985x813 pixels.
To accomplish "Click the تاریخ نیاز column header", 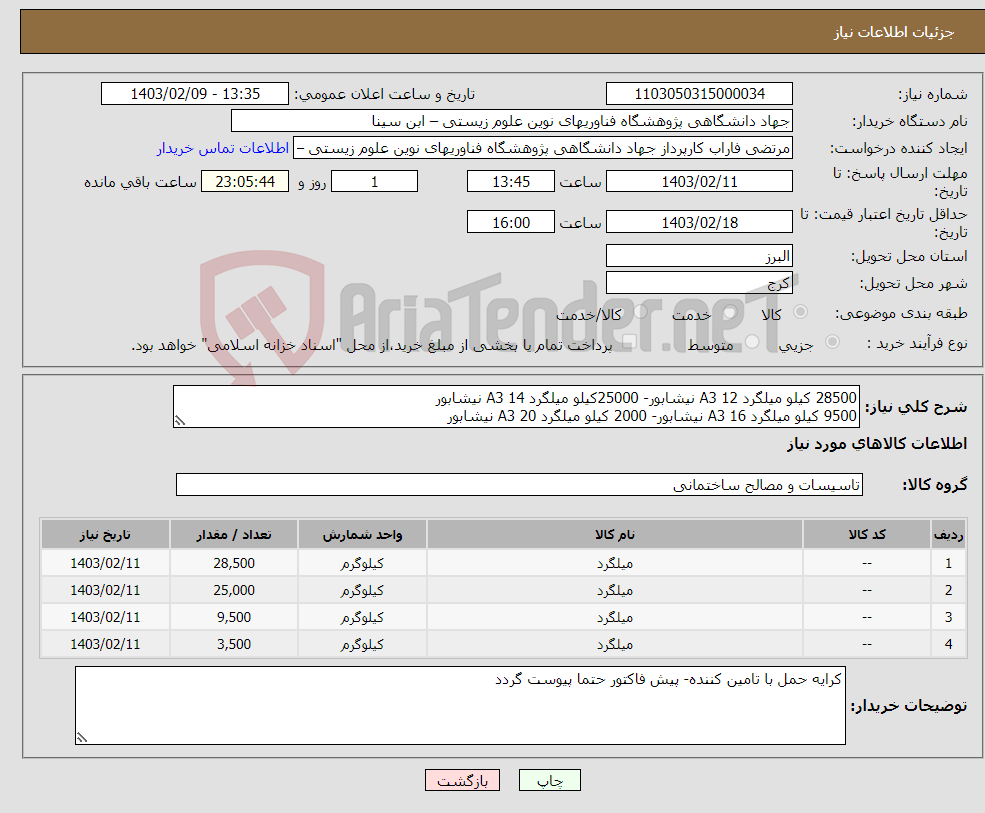I will pos(105,534).
